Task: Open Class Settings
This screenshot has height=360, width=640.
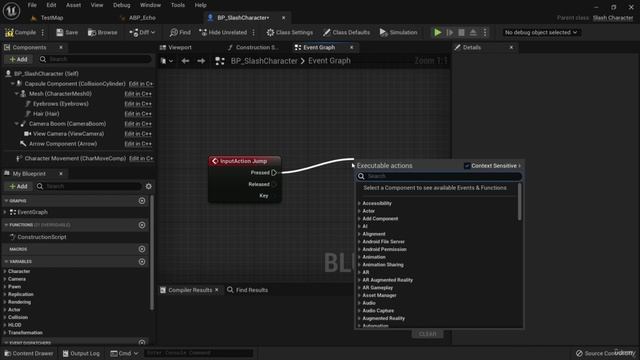Action: pos(290,32)
